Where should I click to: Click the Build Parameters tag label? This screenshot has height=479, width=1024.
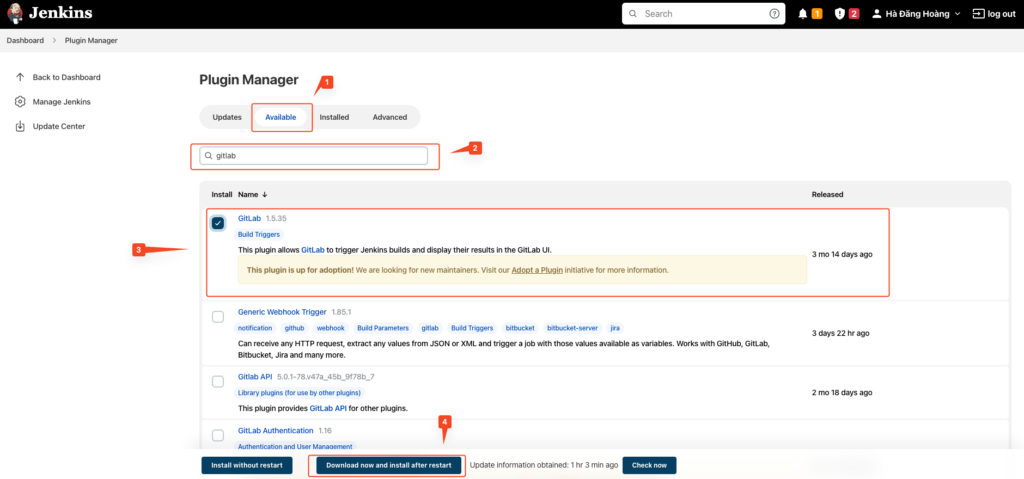(383, 328)
